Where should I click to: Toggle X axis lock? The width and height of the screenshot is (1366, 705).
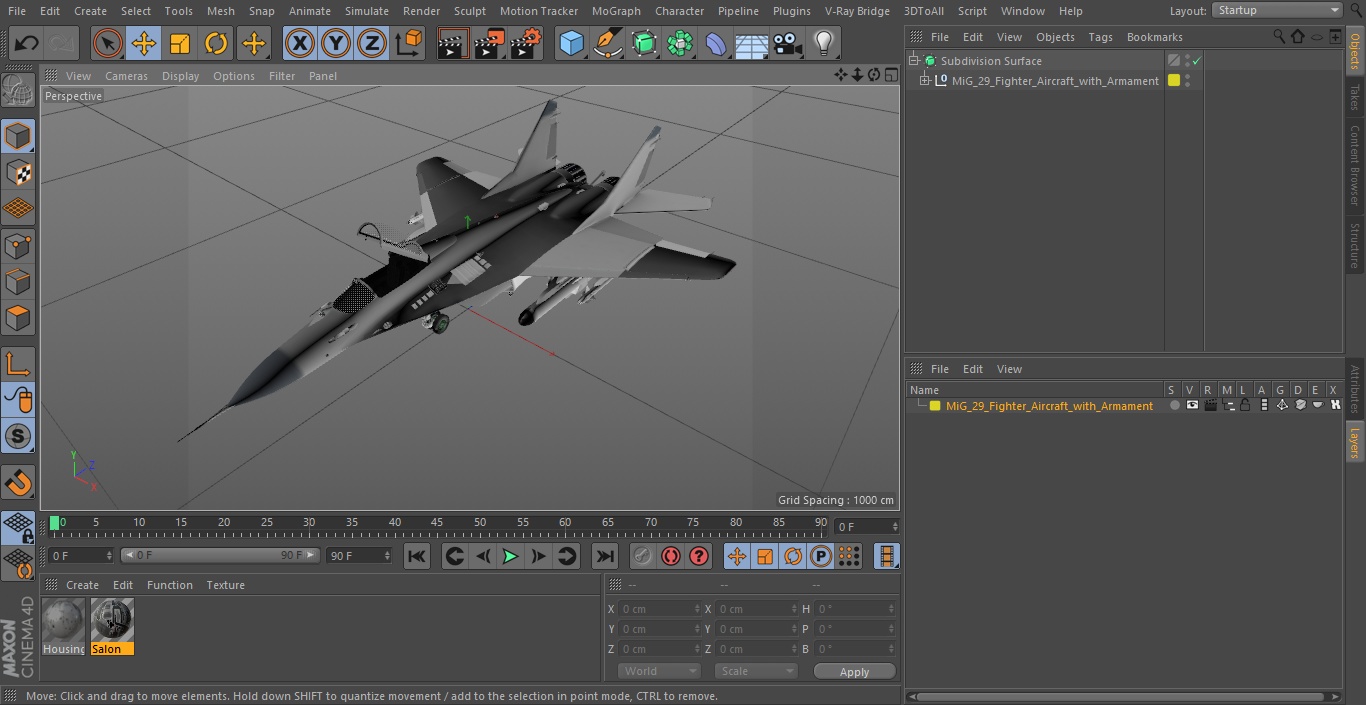coord(299,43)
